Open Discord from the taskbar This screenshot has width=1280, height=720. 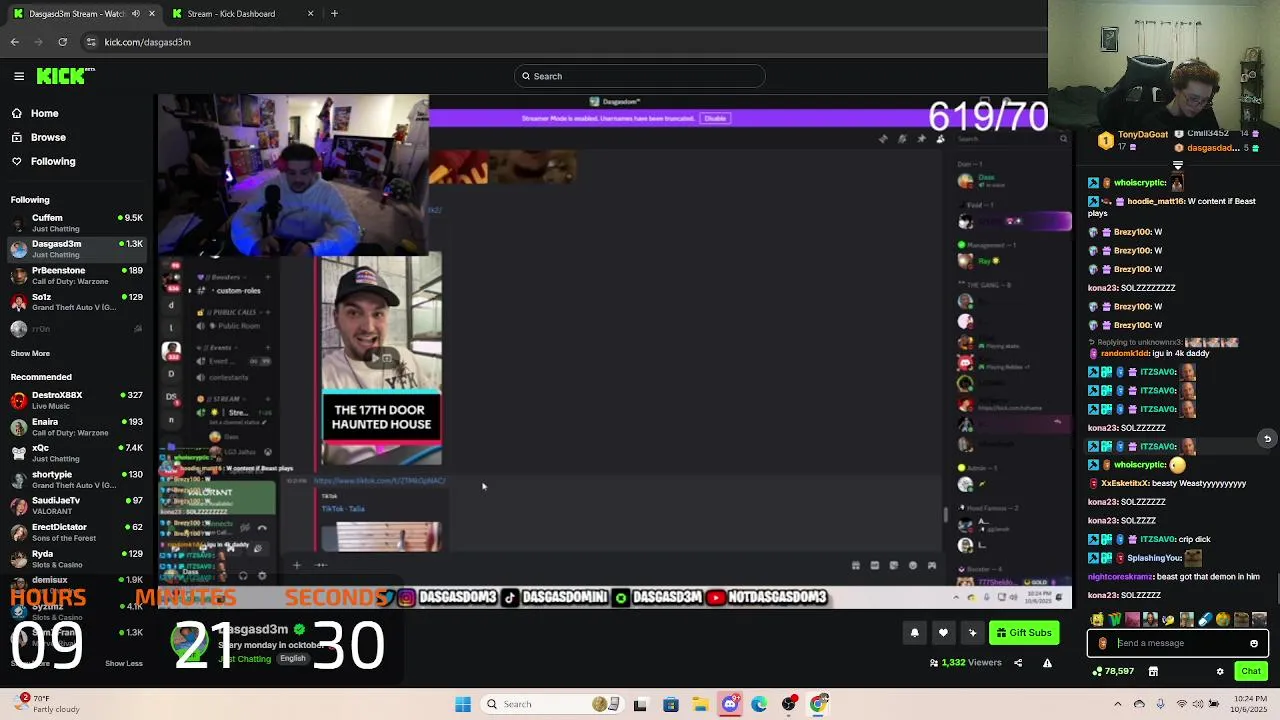point(730,704)
